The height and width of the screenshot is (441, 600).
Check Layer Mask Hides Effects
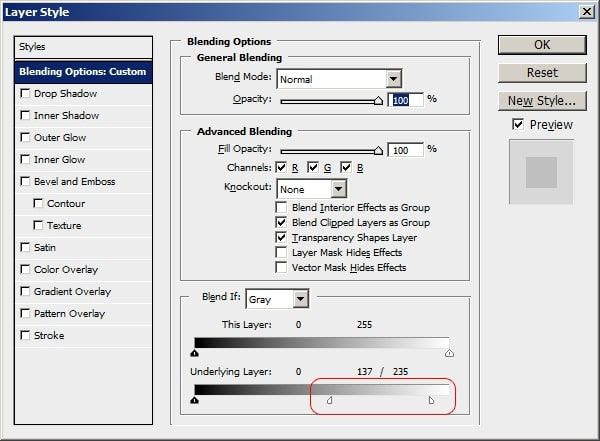point(281,253)
